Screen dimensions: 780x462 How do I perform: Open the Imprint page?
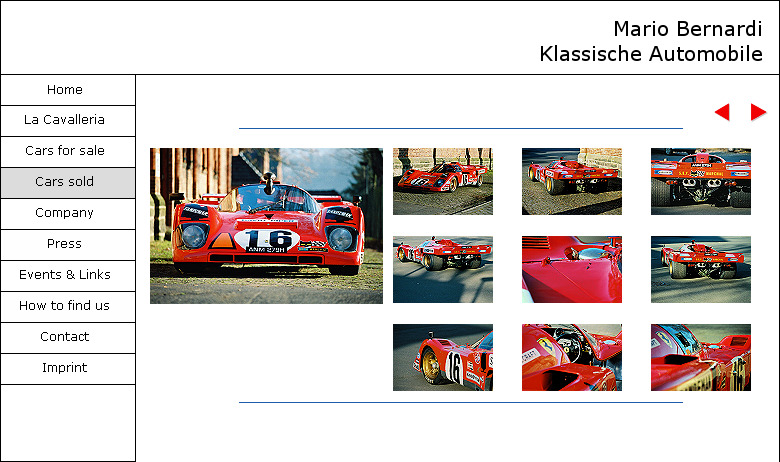pyautogui.click(x=68, y=369)
